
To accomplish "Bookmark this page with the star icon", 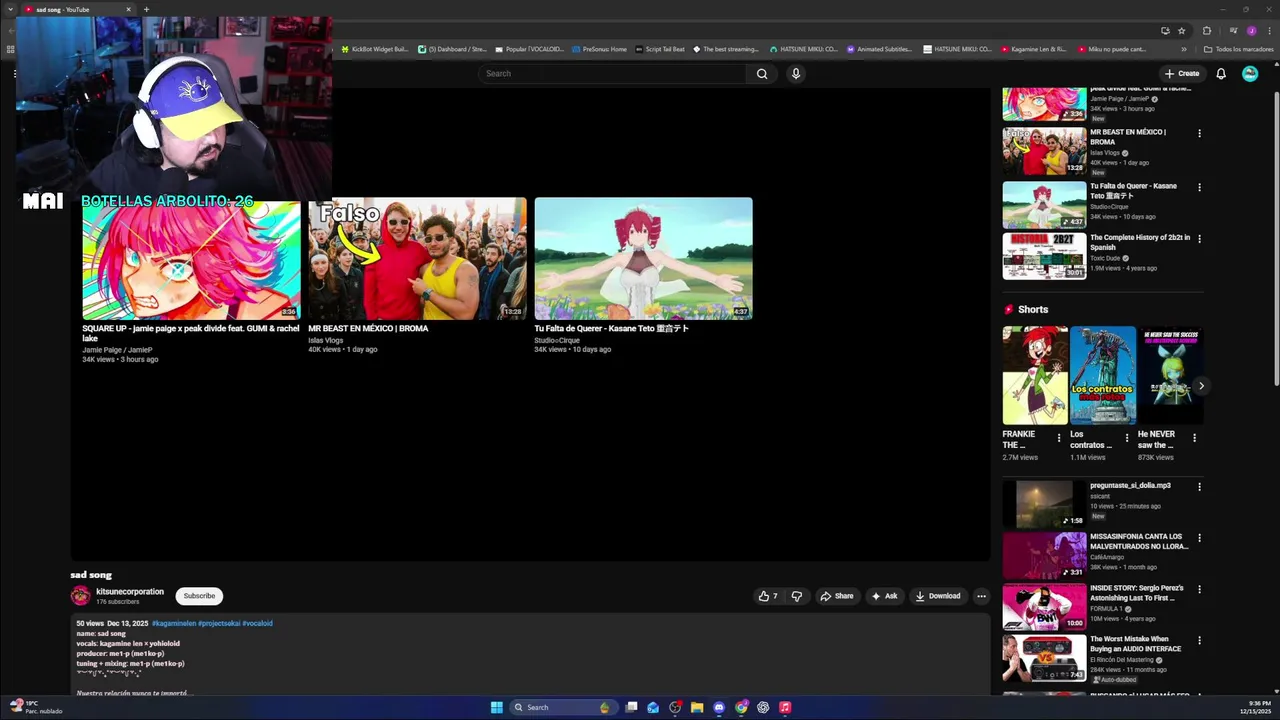I will point(1181,30).
